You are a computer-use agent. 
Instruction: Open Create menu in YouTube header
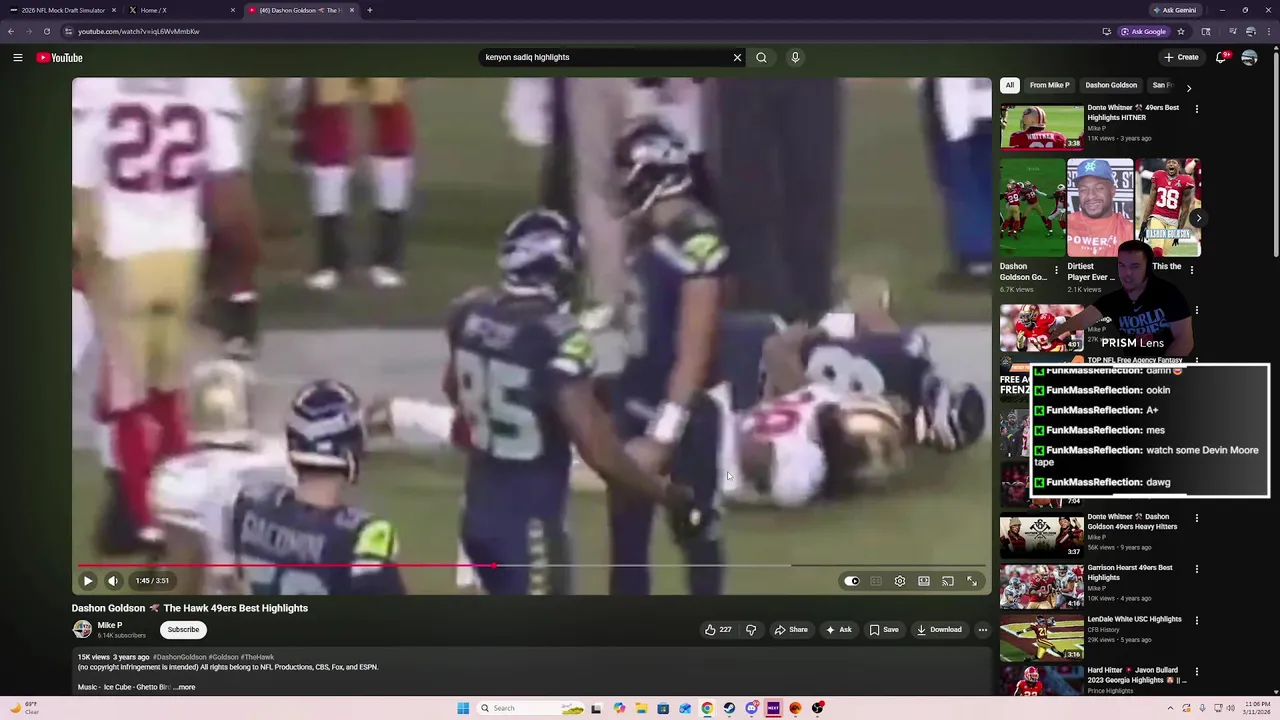(1181, 57)
